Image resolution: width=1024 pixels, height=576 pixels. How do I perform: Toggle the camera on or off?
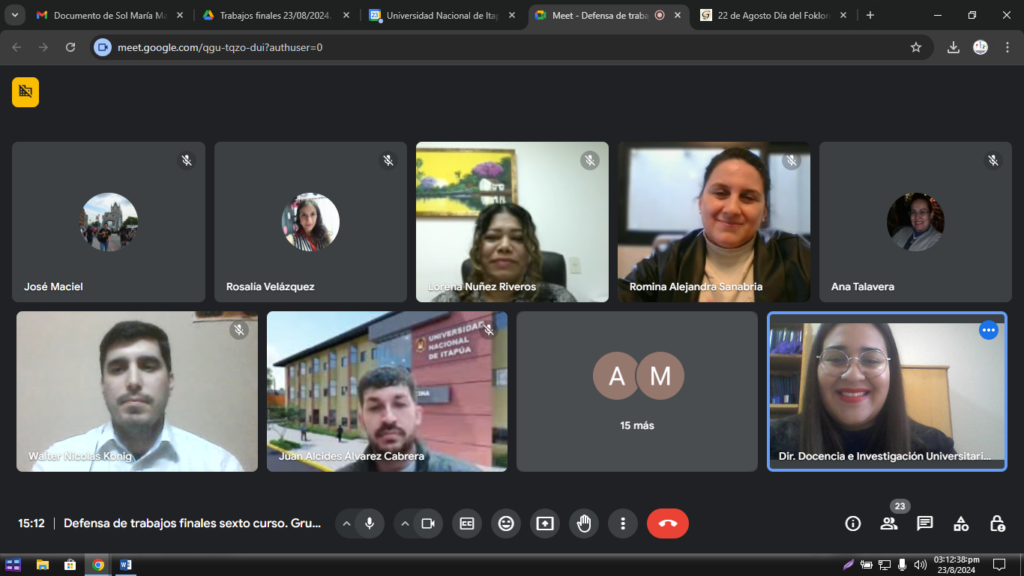click(x=428, y=523)
